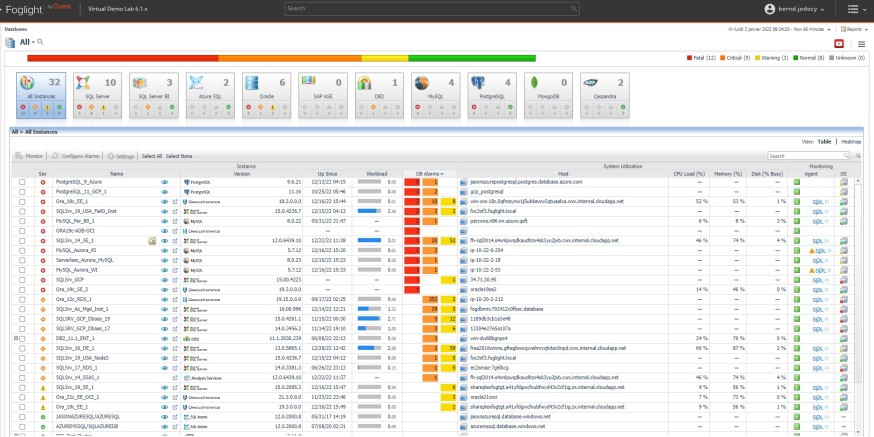Click the red Fatal segment of status bar

[x=123, y=58]
